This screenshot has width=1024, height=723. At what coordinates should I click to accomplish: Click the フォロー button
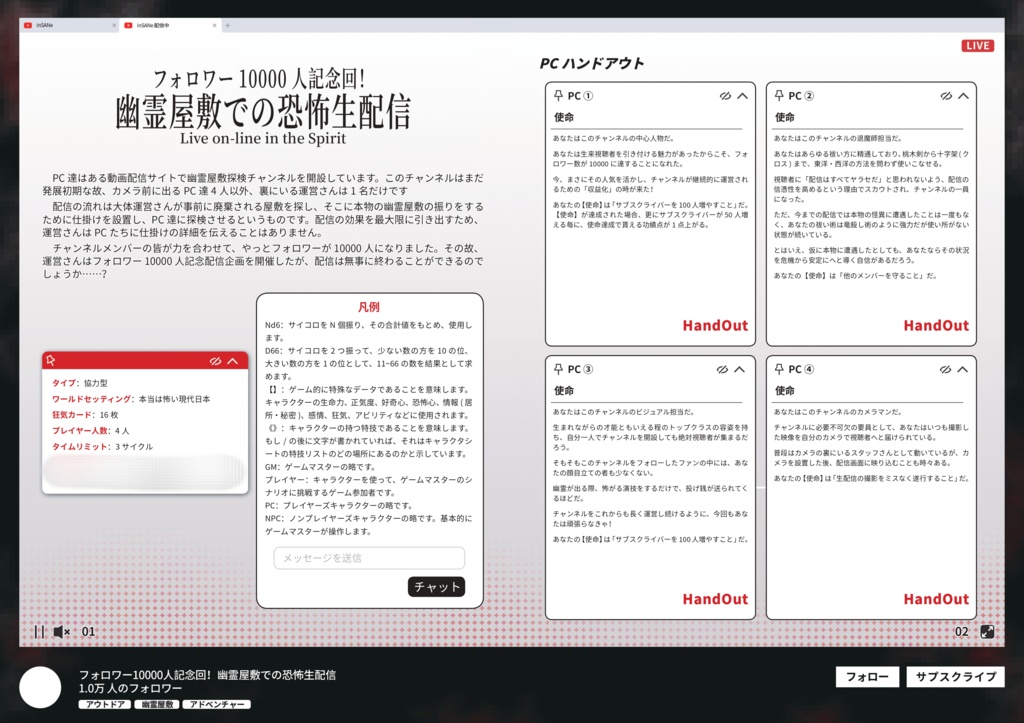click(868, 676)
